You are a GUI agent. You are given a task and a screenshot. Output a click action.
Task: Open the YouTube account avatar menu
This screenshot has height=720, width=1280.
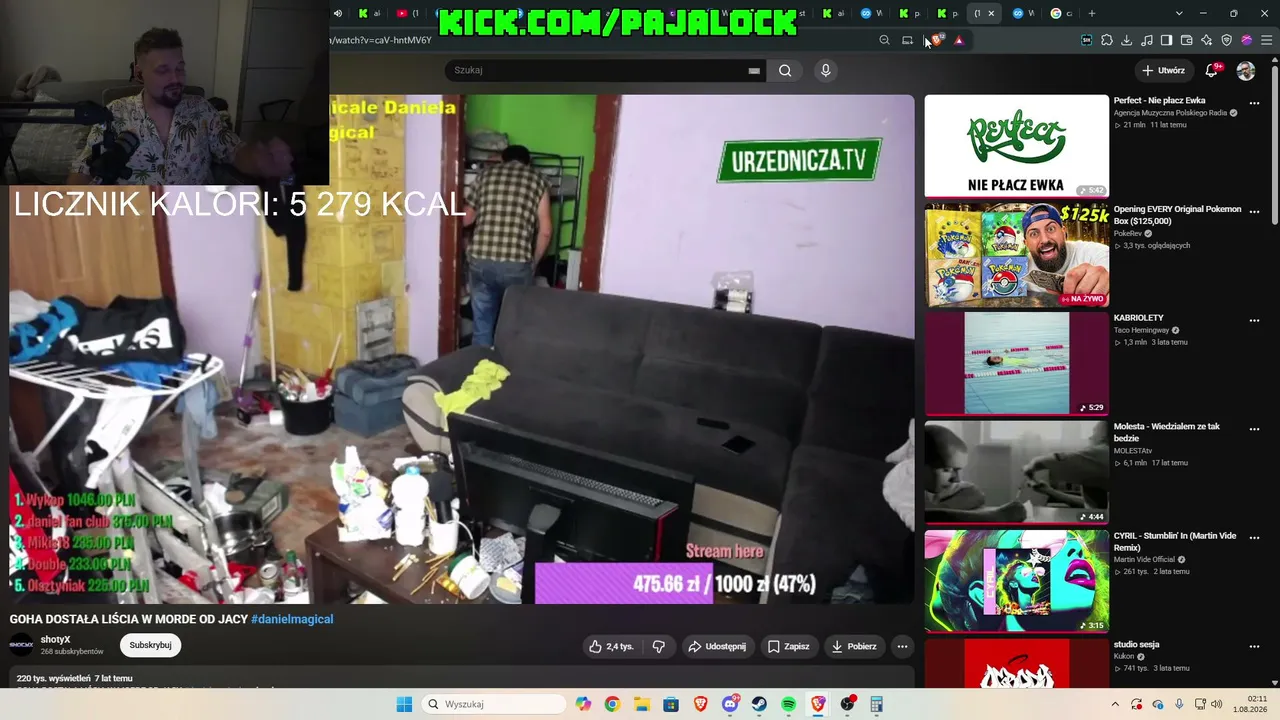1246,70
